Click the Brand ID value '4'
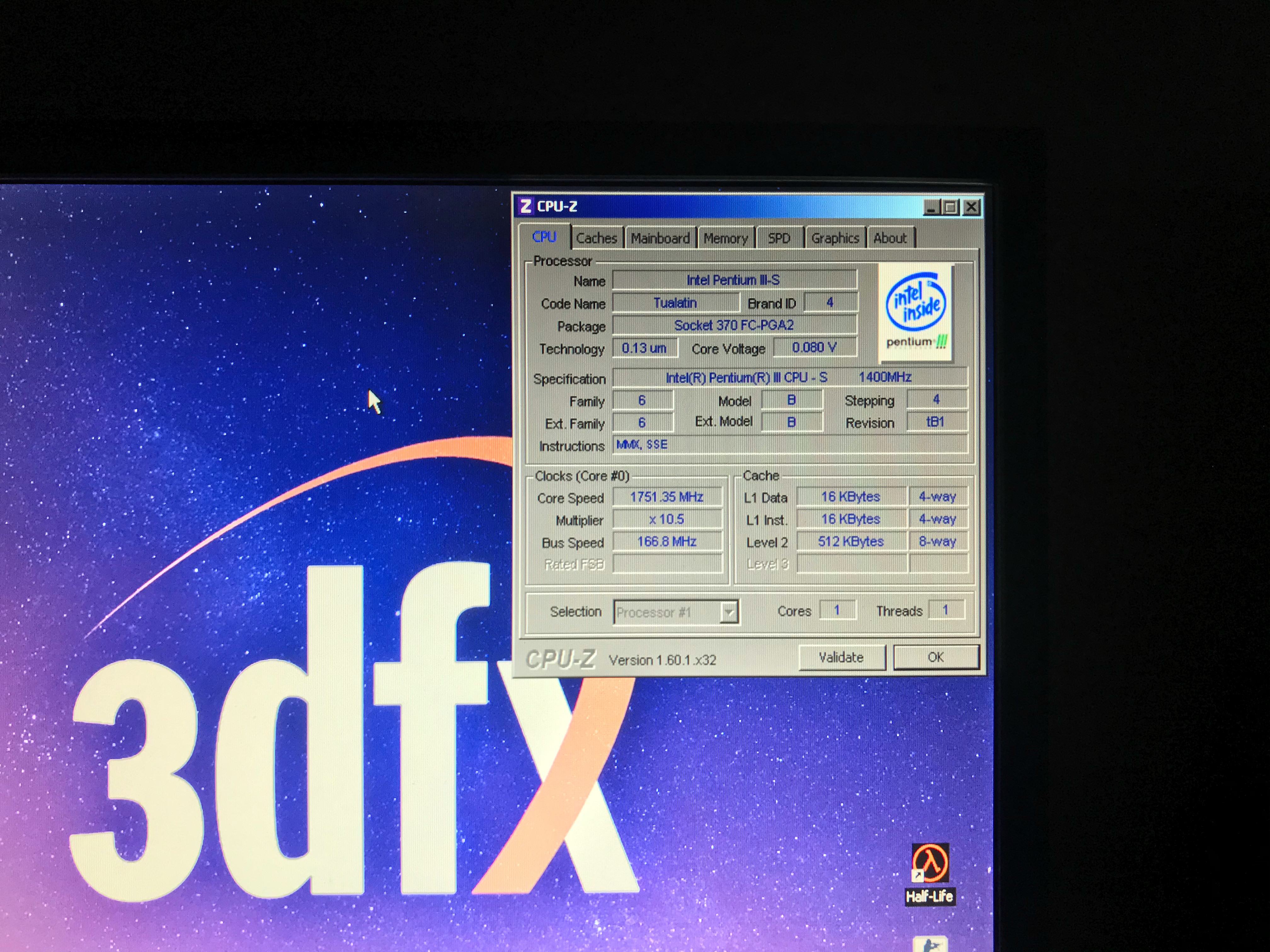 click(x=830, y=302)
